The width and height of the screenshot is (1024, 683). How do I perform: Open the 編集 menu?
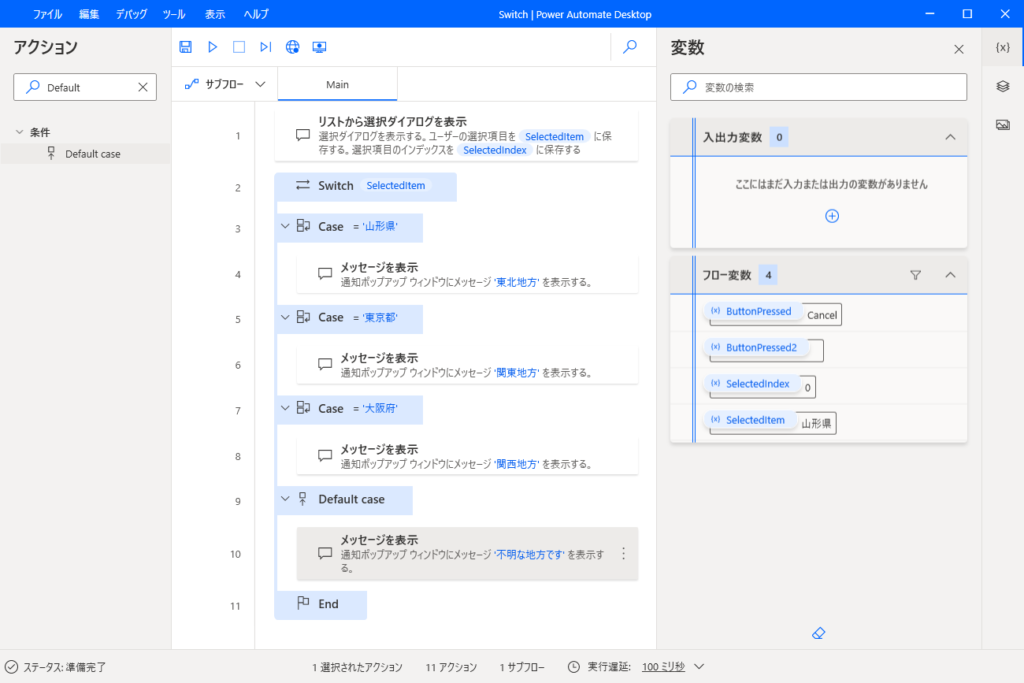tap(89, 14)
